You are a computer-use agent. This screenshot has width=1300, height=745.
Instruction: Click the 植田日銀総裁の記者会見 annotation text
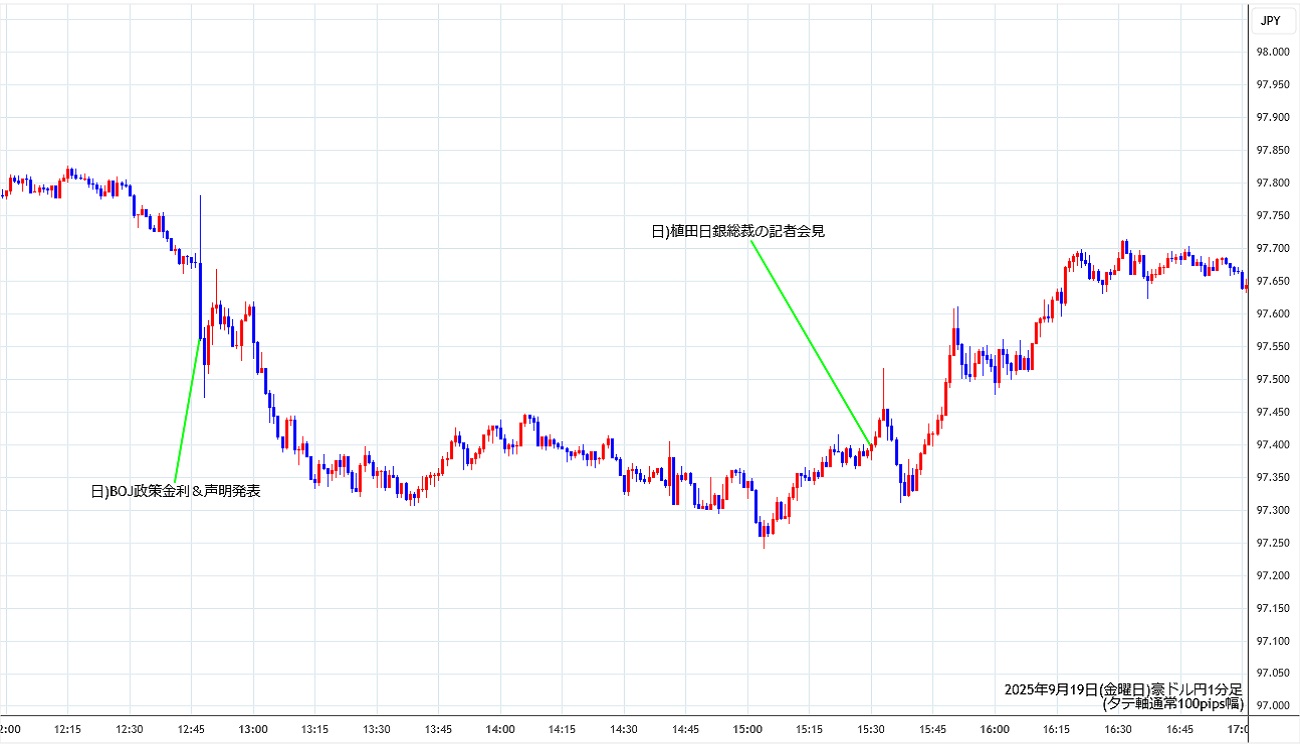pyautogui.click(x=738, y=231)
